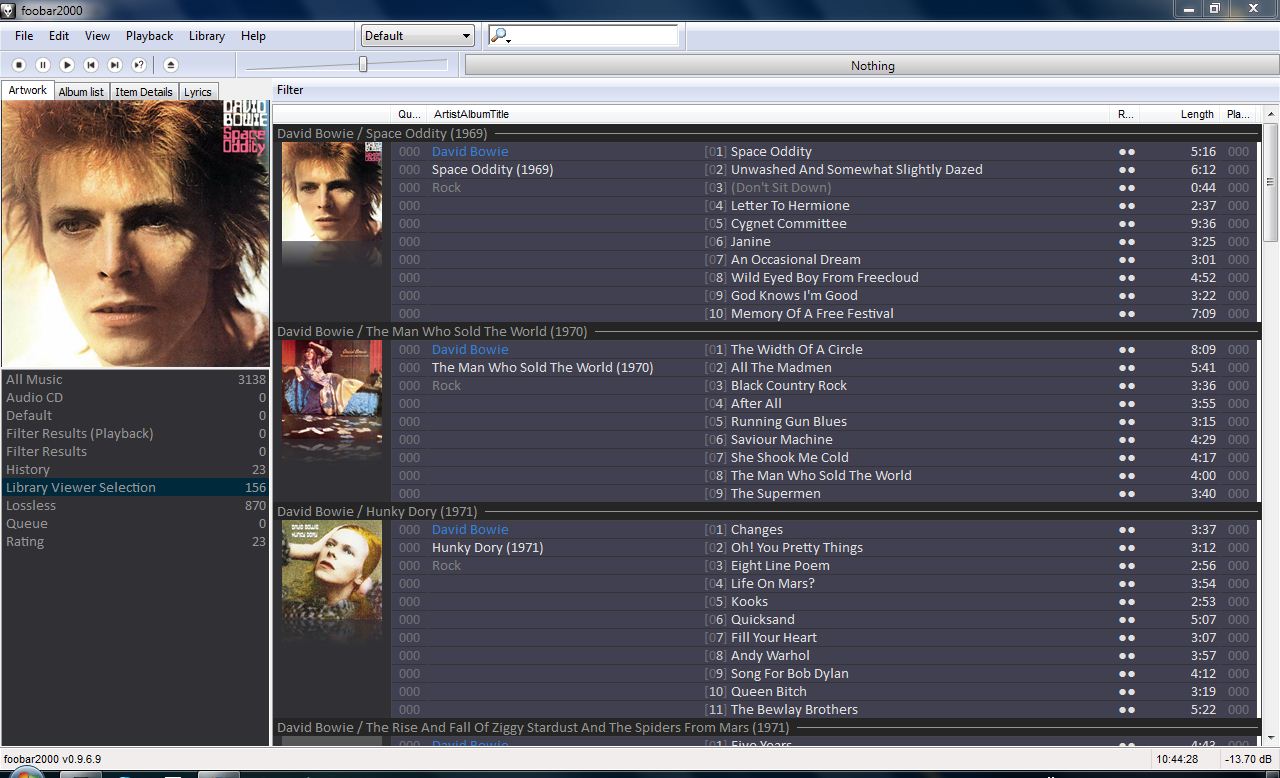The image size is (1280, 778).
Task: Click the rating dots for 'Janine'
Action: (x=1127, y=242)
